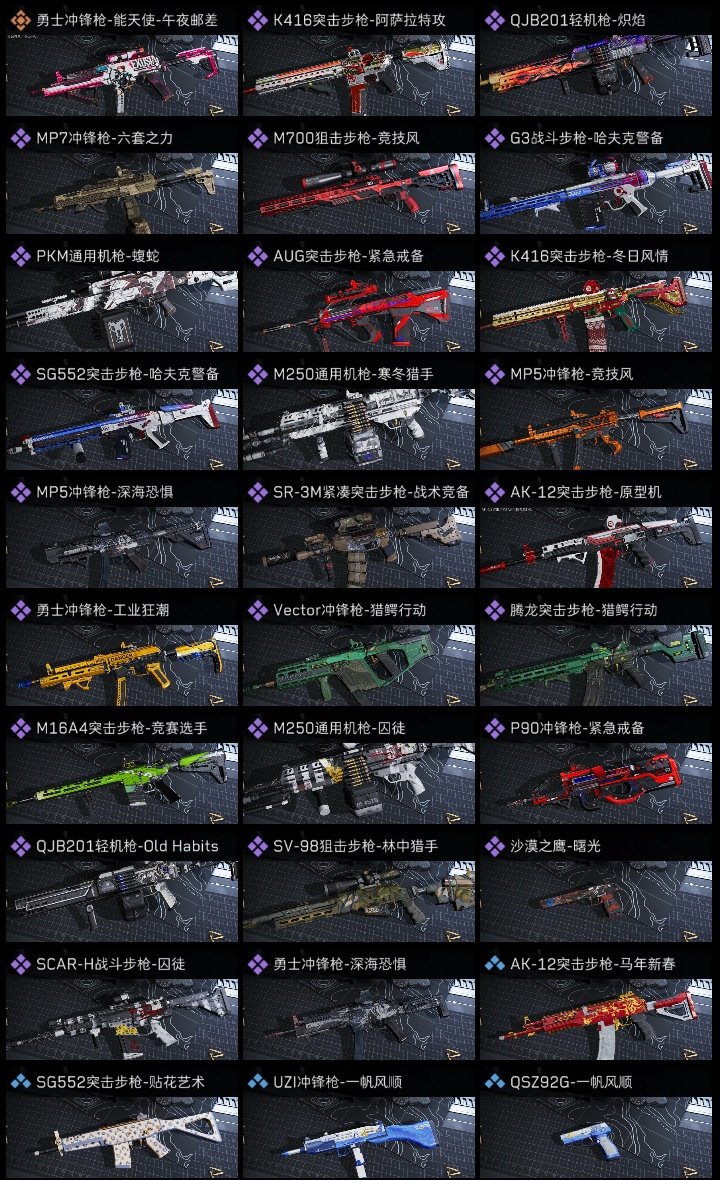720x1180 pixels.
Task: Click the AUG突击步枪-紧急戒备 title text
Action: point(348,257)
